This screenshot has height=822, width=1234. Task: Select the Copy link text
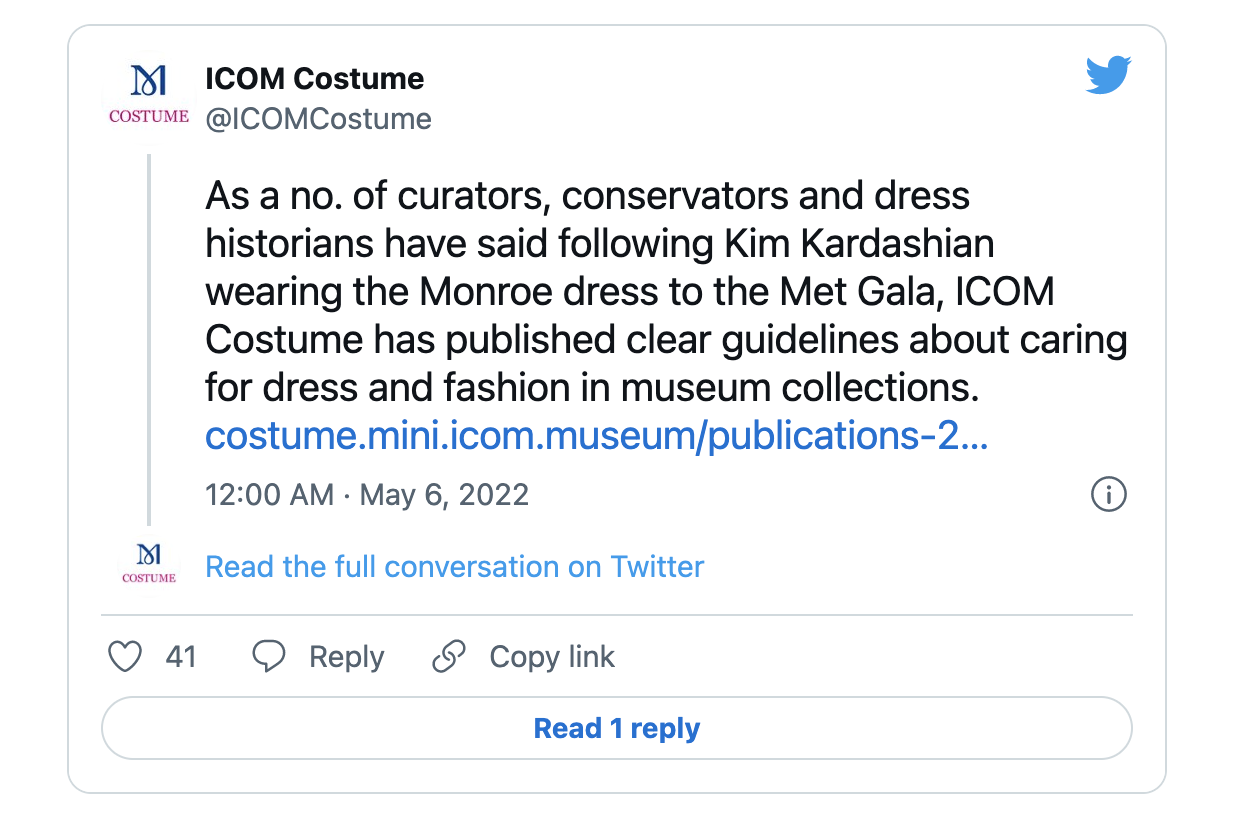click(x=552, y=657)
